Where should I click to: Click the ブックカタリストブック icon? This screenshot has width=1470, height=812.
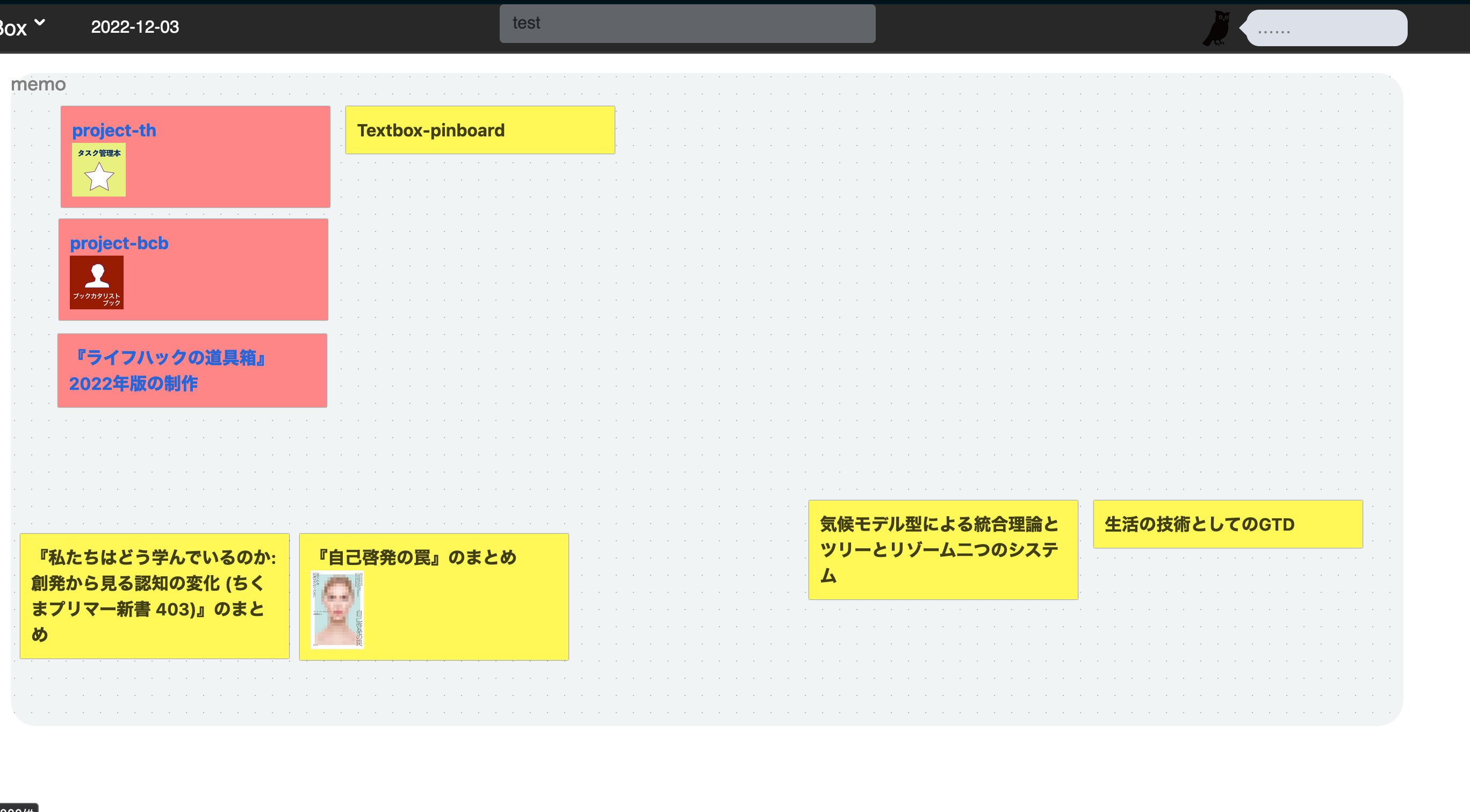[97, 284]
